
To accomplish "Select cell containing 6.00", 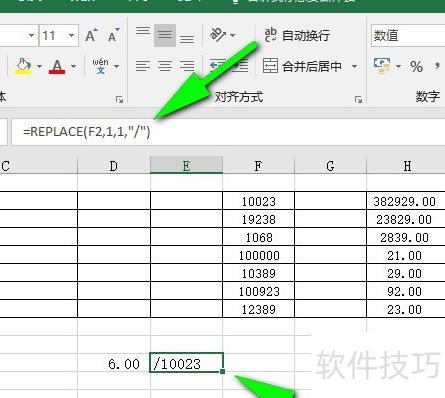I will tap(114, 363).
